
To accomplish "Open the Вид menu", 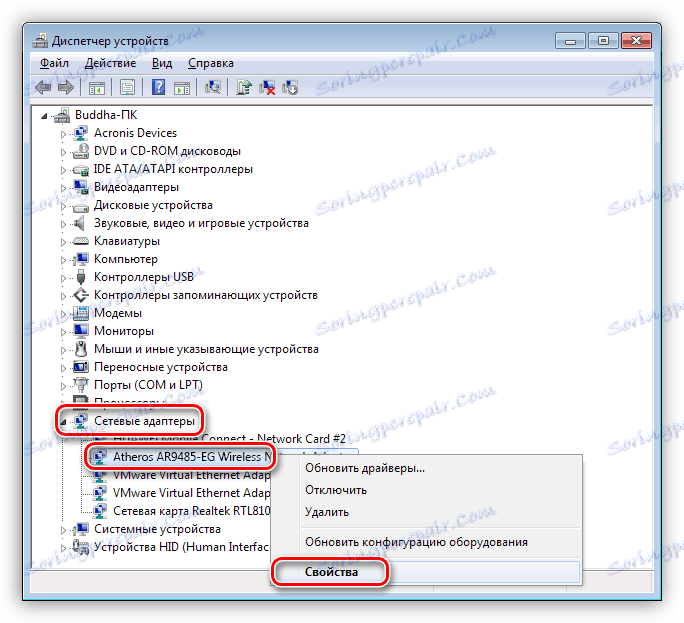I will [162, 63].
